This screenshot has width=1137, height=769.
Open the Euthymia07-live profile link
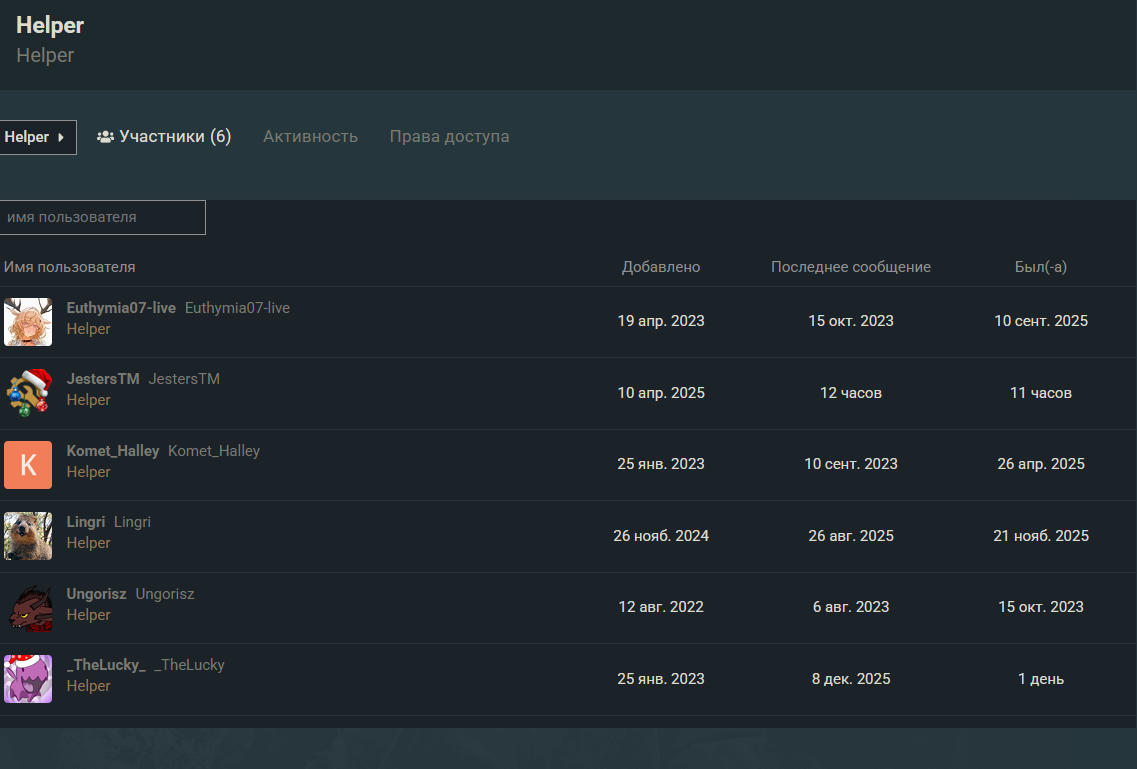(121, 308)
